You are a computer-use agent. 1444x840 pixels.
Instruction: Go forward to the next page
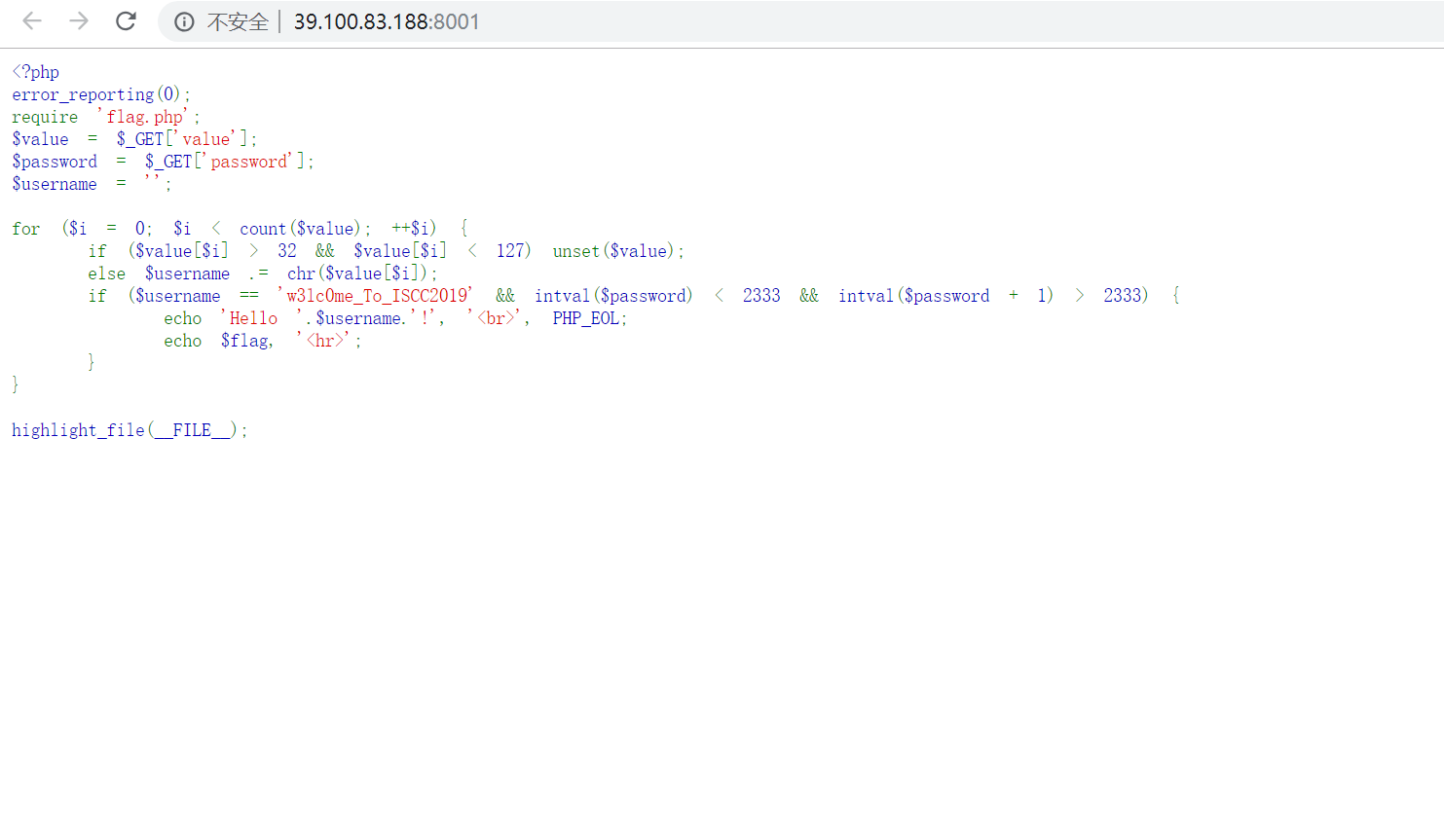[79, 21]
